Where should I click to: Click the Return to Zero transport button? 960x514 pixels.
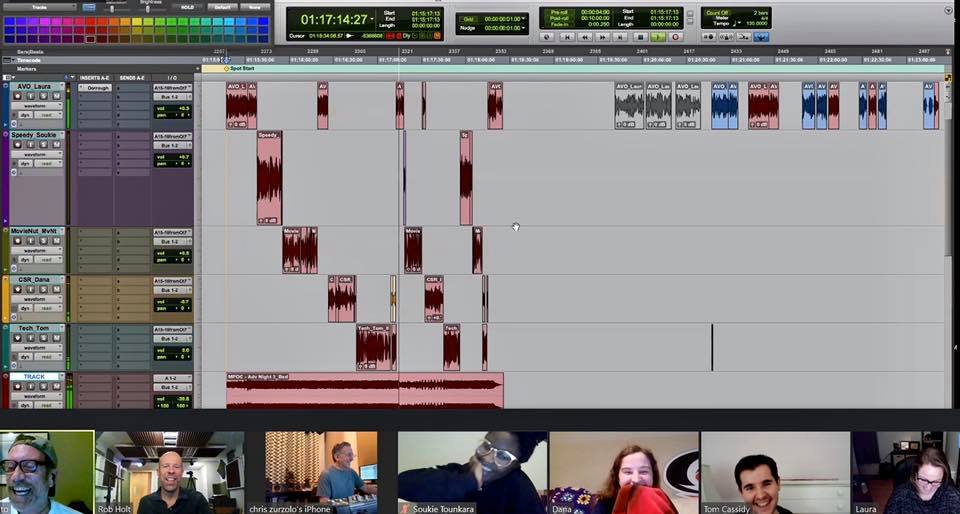click(568, 37)
